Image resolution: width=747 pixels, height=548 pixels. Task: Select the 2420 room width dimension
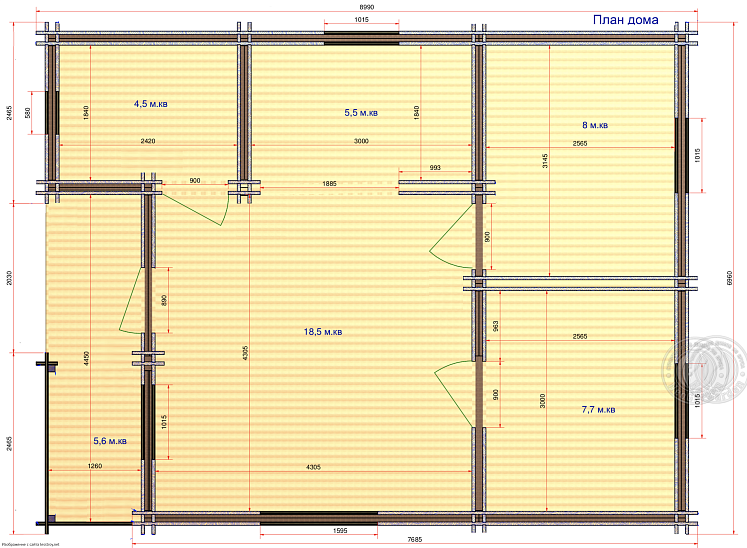click(148, 142)
